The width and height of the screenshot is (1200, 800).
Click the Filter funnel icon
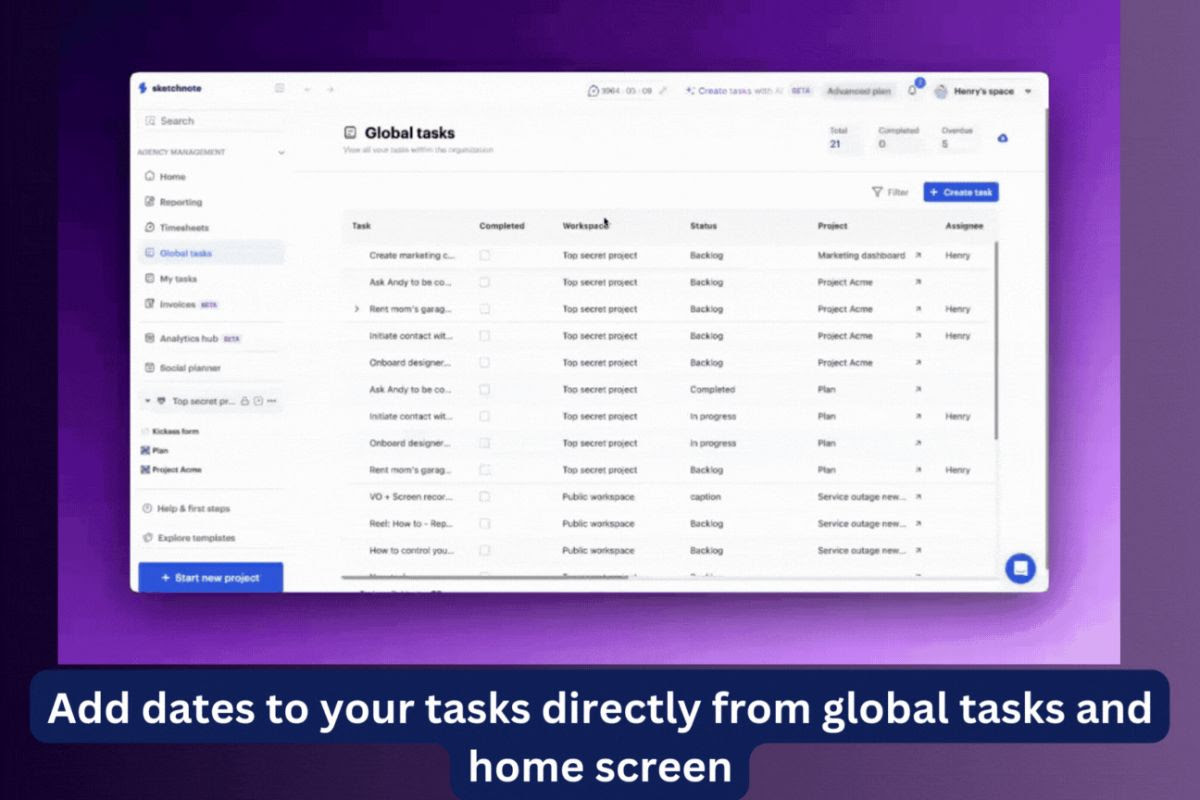pos(877,192)
